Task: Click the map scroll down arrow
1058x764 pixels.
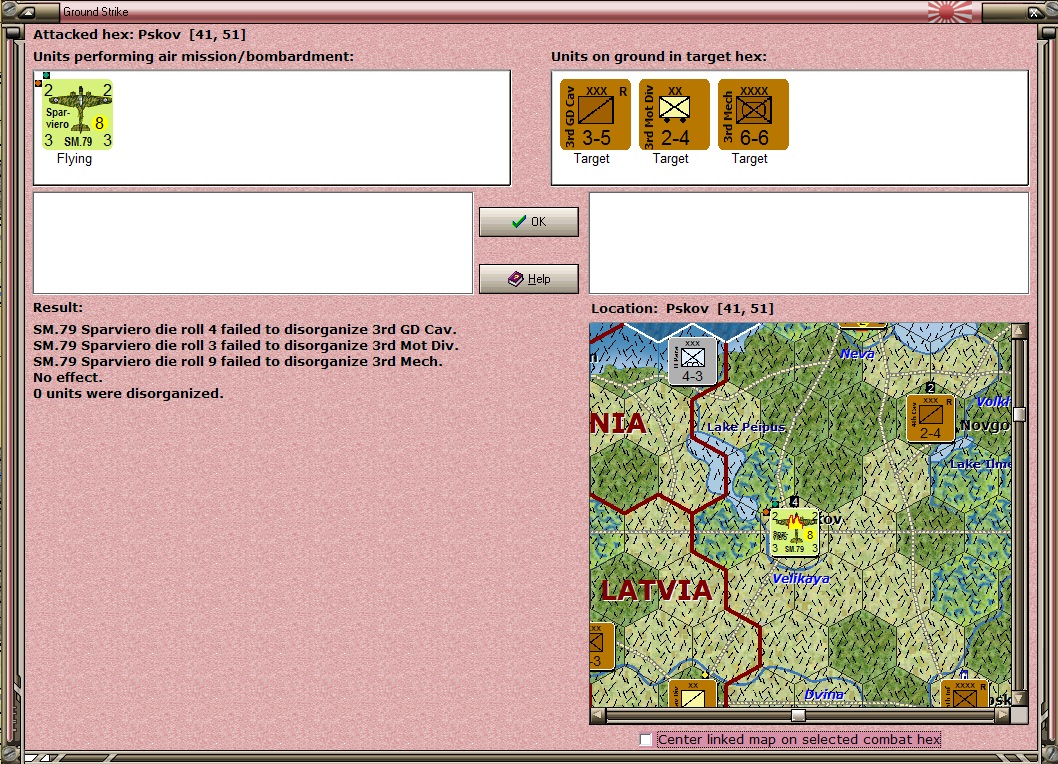Action: point(1020,699)
